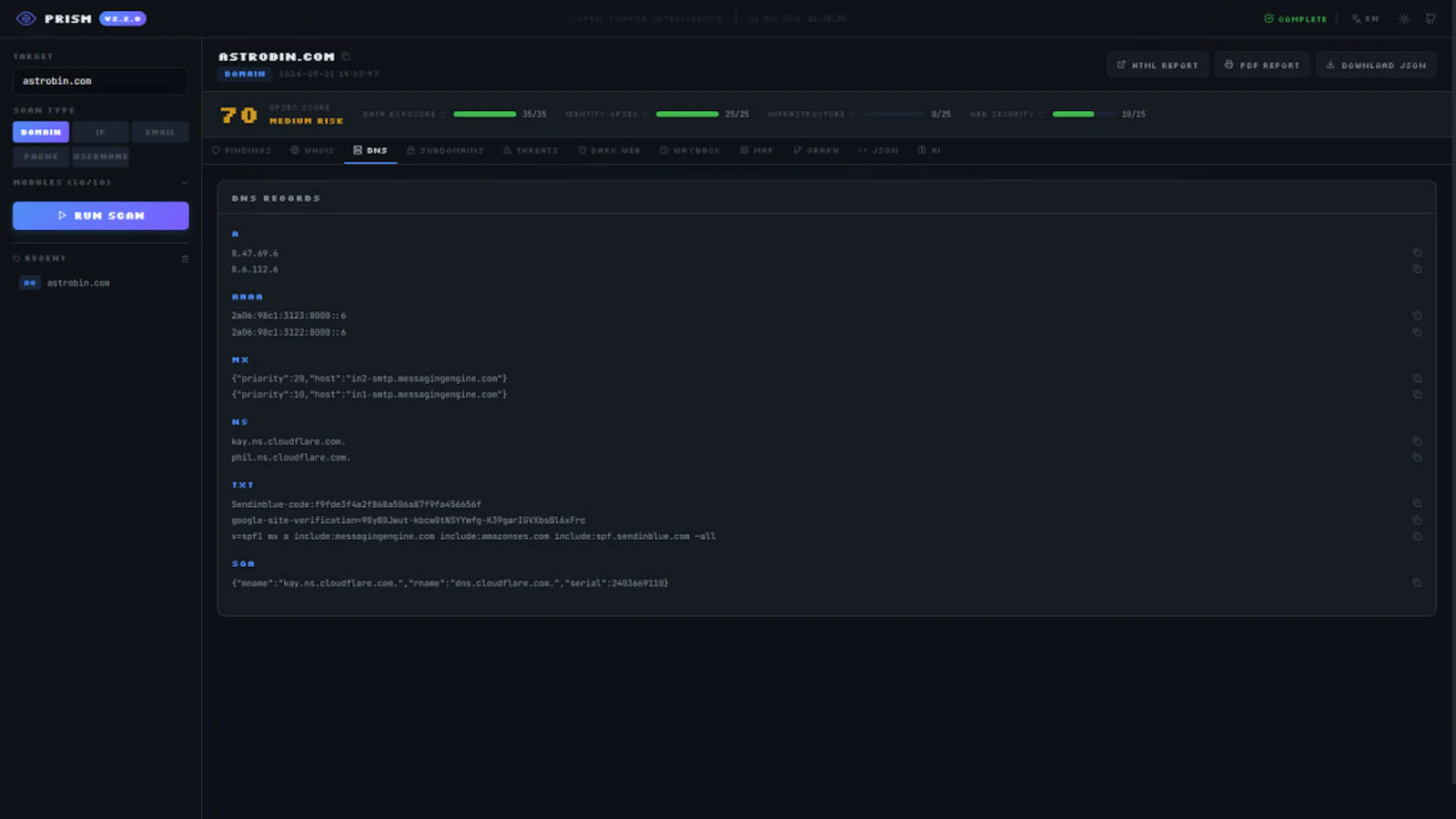
Task: Copy A record 8.6.112.6
Action: [x=1417, y=269]
